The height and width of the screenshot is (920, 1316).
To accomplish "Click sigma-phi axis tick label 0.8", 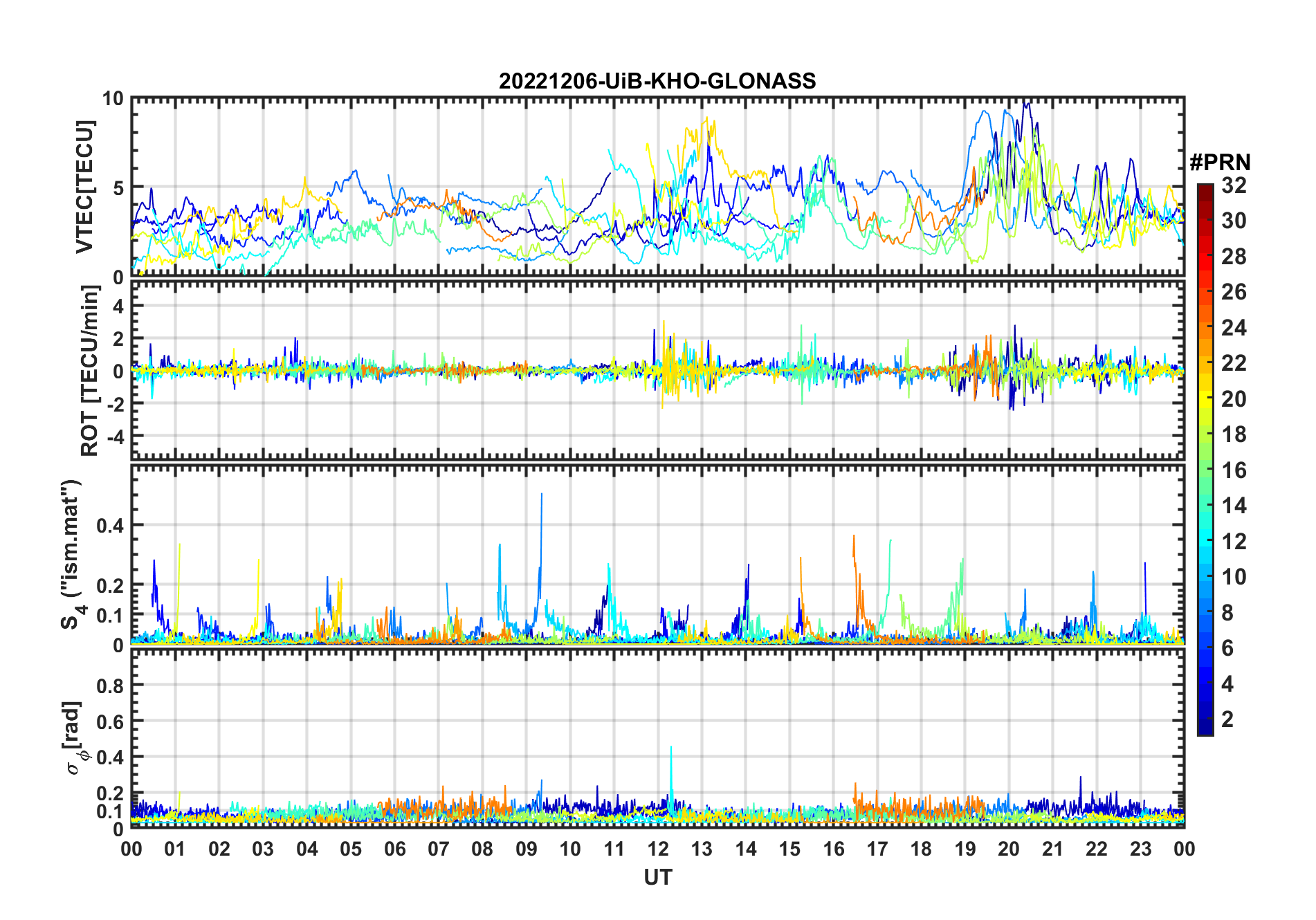I will tap(110, 686).
